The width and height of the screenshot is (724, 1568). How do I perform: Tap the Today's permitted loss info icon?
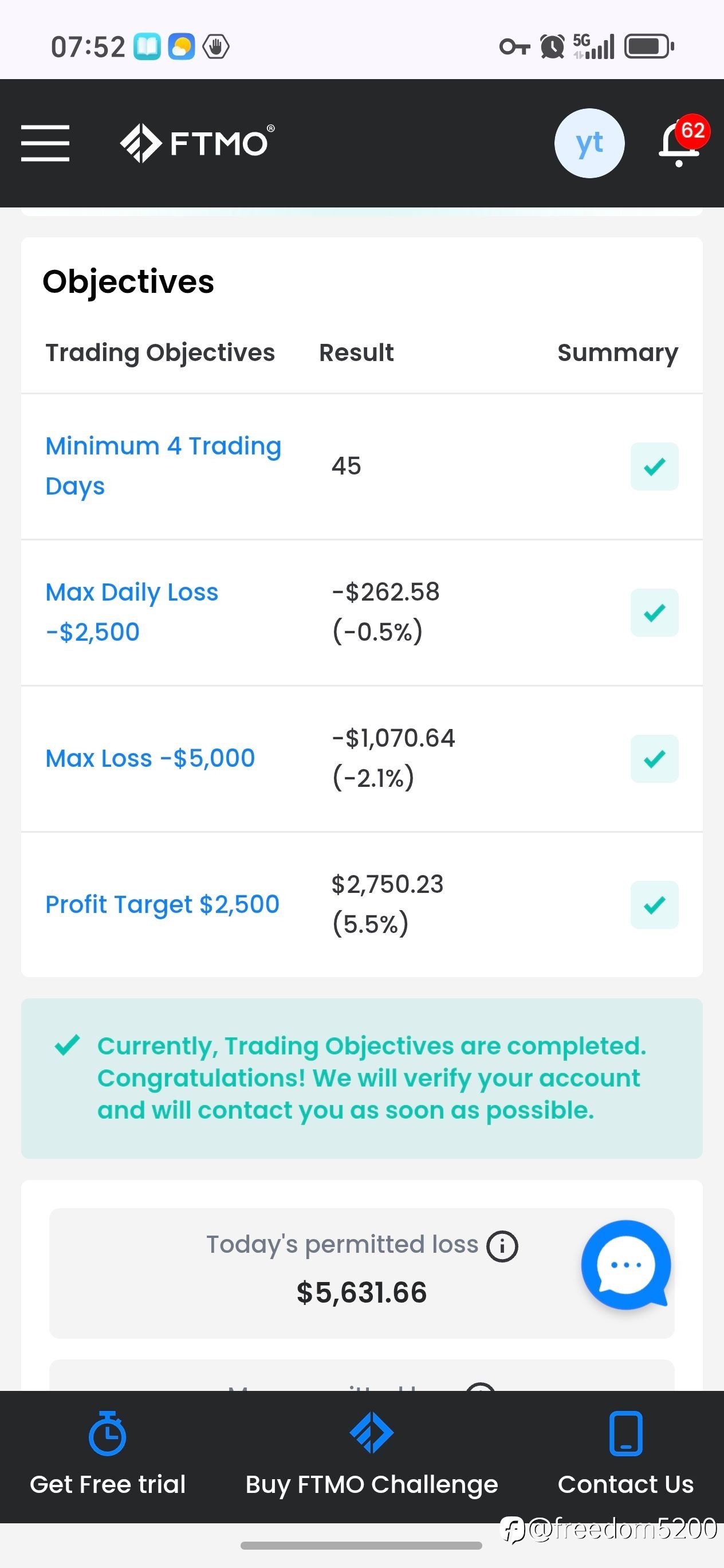tap(502, 1246)
